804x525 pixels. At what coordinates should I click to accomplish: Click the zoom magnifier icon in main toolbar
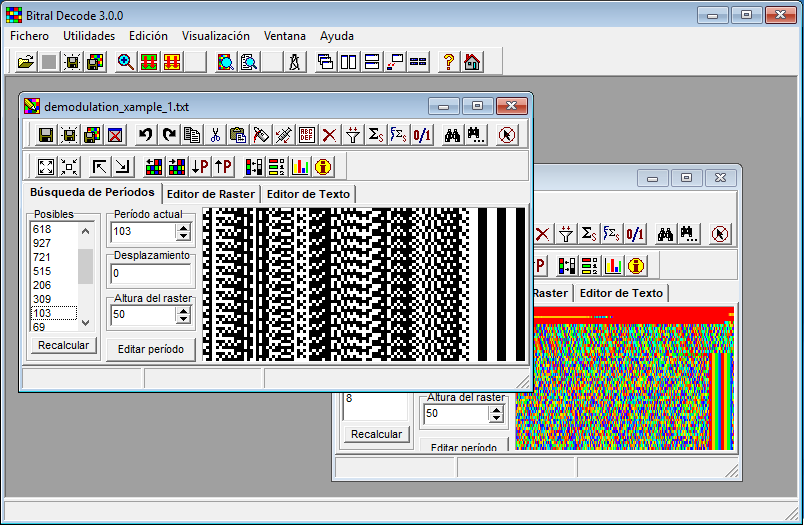pos(126,62)
